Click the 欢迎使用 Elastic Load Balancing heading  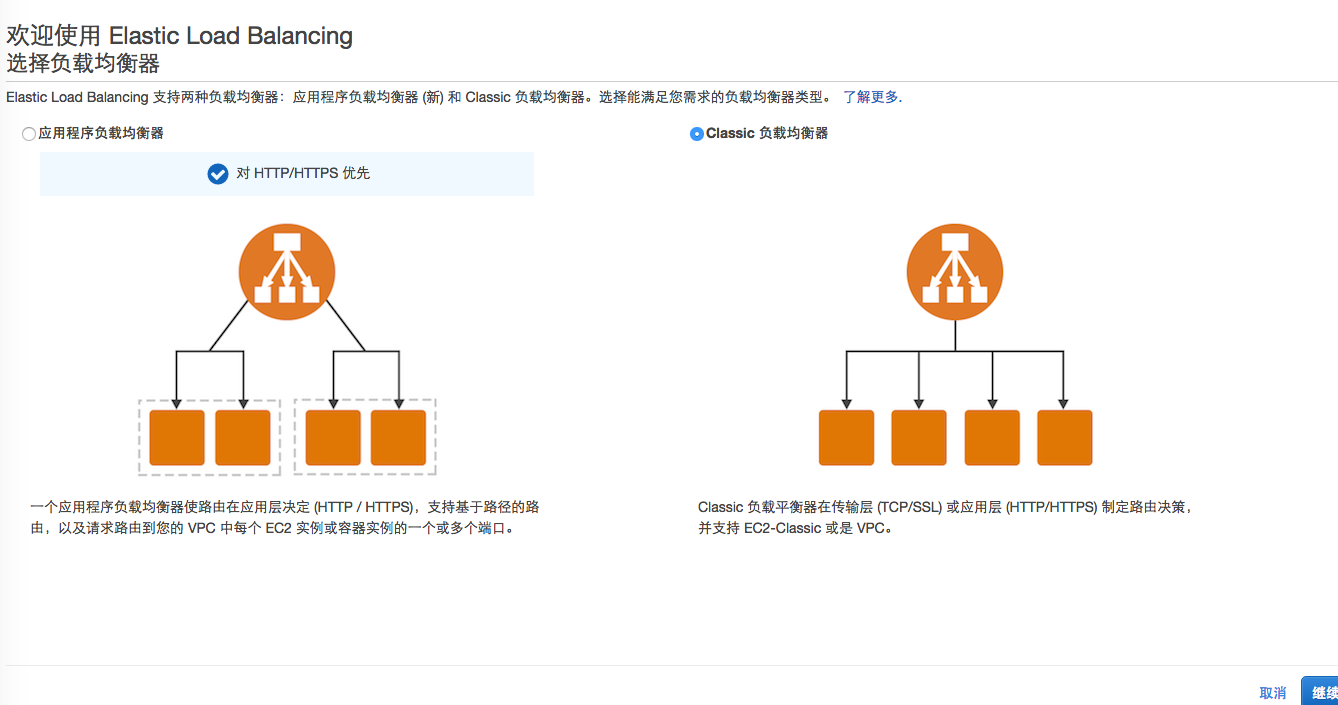pos(180,36)
